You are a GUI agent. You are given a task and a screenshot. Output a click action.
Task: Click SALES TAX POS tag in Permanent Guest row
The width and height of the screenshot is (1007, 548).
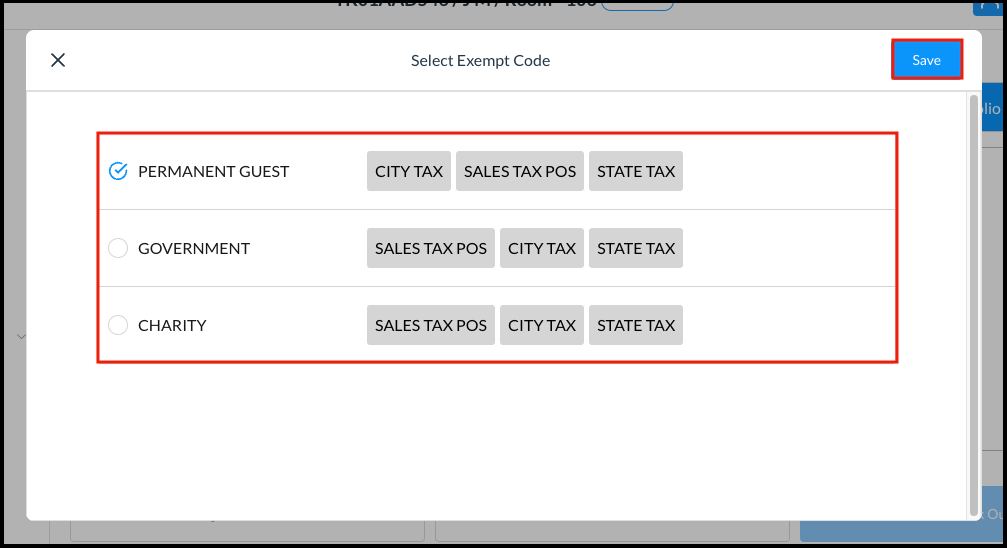pyautogui.click(x=520, y=171)
